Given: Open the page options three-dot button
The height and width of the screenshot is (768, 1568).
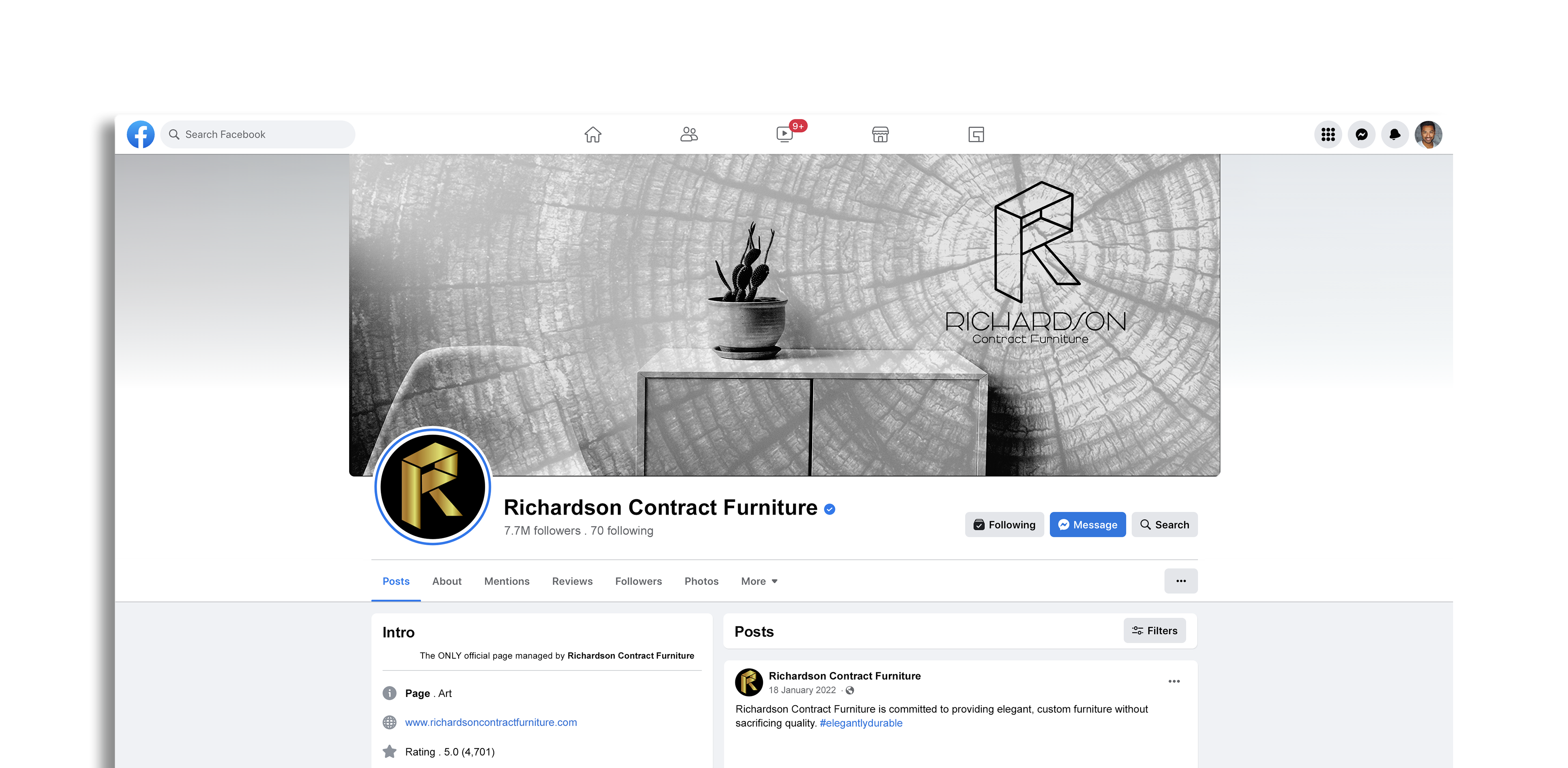Looking at the screenshot, I should point(1181,581).
